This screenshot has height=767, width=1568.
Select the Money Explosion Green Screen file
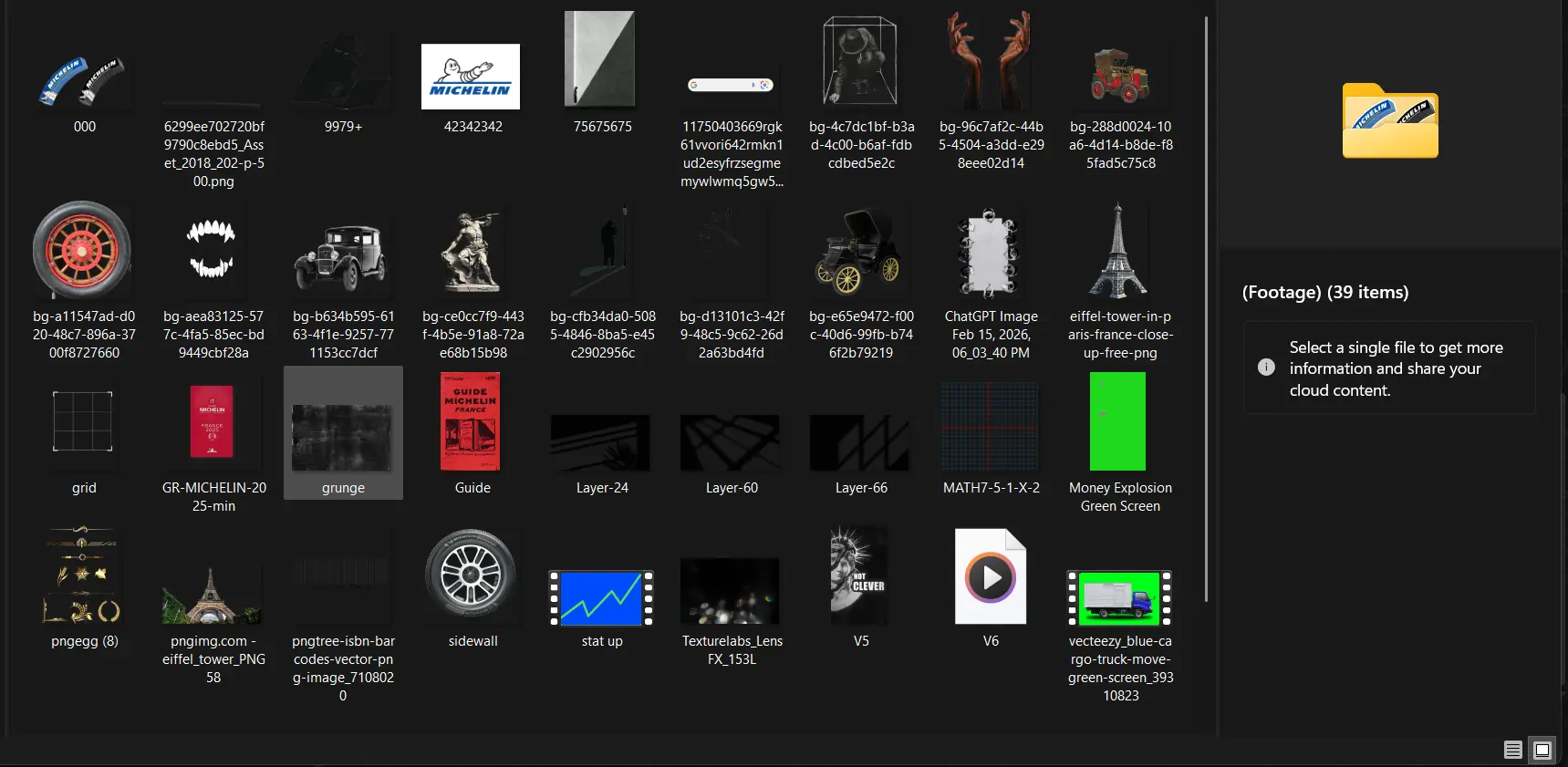[x=1119, y=423]
